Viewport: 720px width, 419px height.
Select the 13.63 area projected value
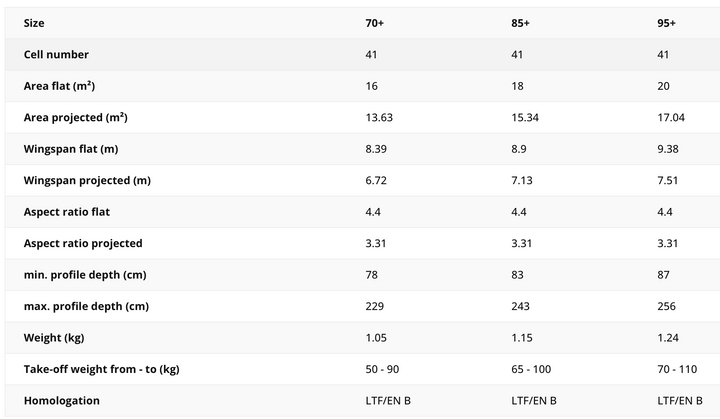[x=379, y=117]
